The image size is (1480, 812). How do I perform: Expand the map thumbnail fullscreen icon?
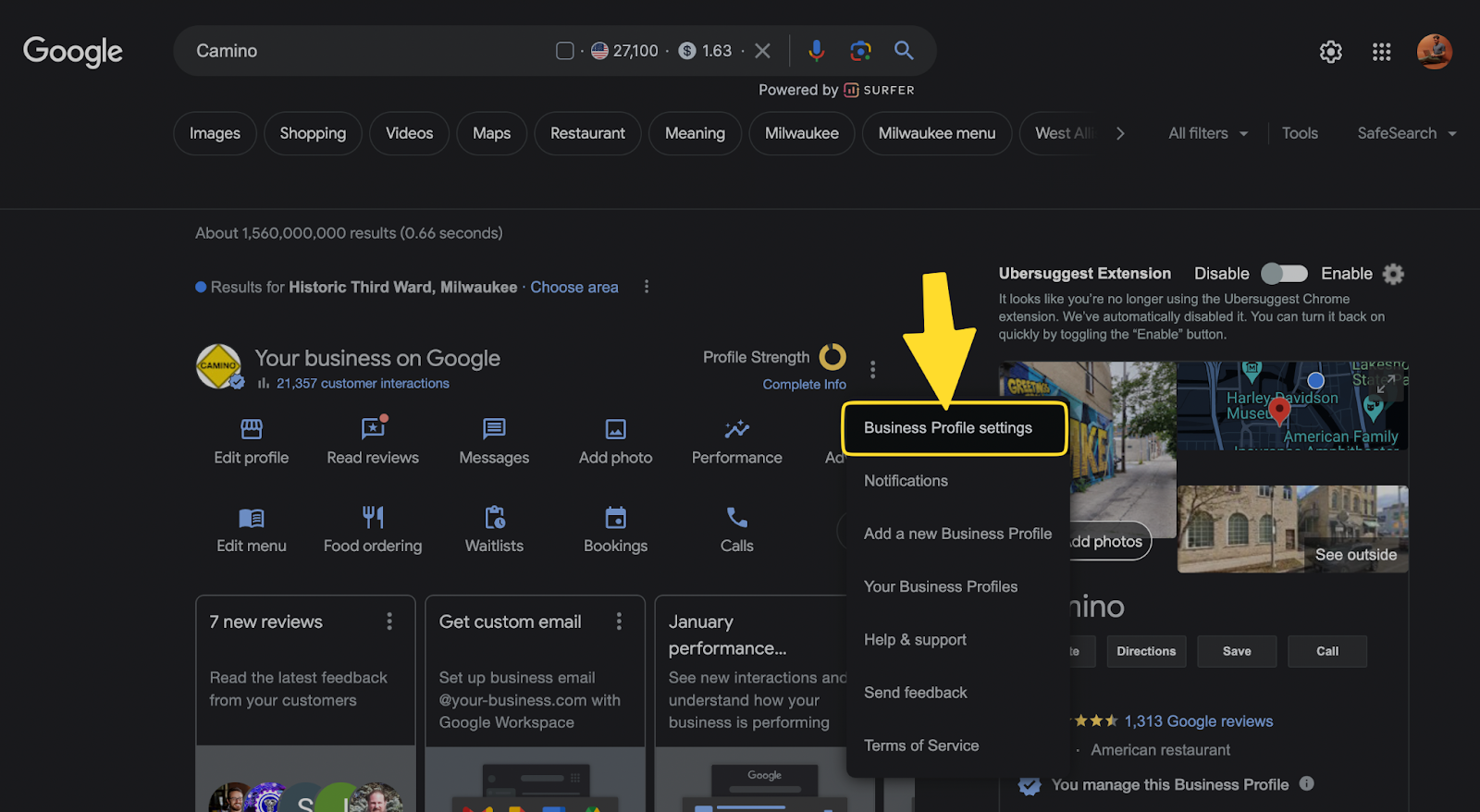coord(1387,383)
